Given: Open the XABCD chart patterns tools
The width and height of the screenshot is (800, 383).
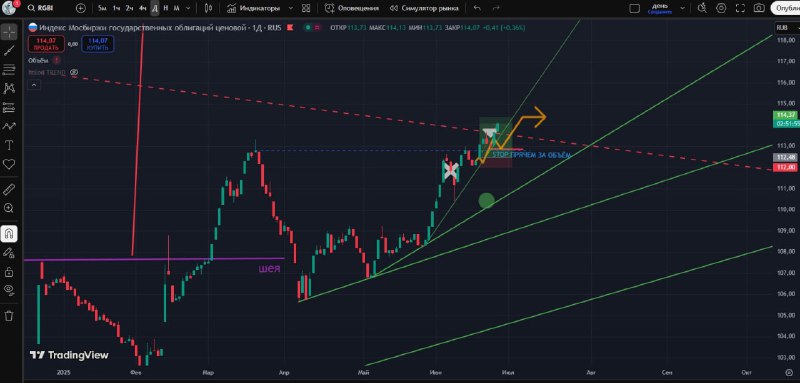Looking at the screenshot, I should (9, 88).
